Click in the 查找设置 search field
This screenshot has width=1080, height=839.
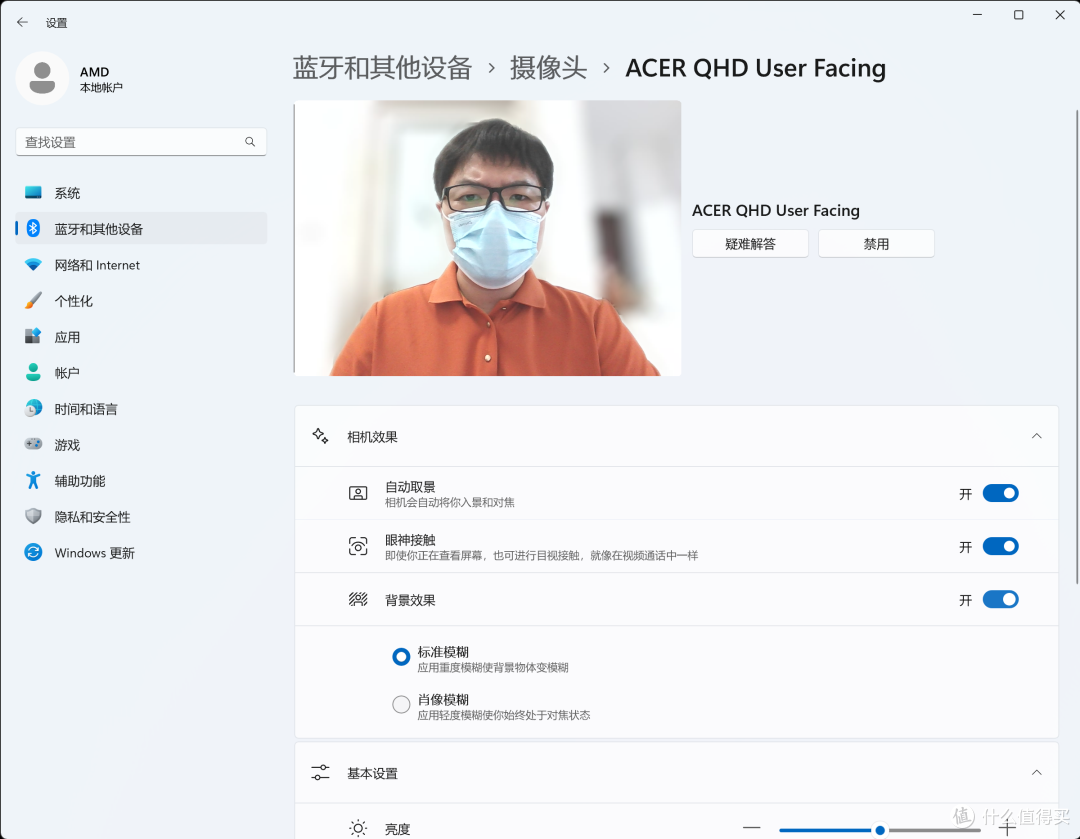click(141, 141)
